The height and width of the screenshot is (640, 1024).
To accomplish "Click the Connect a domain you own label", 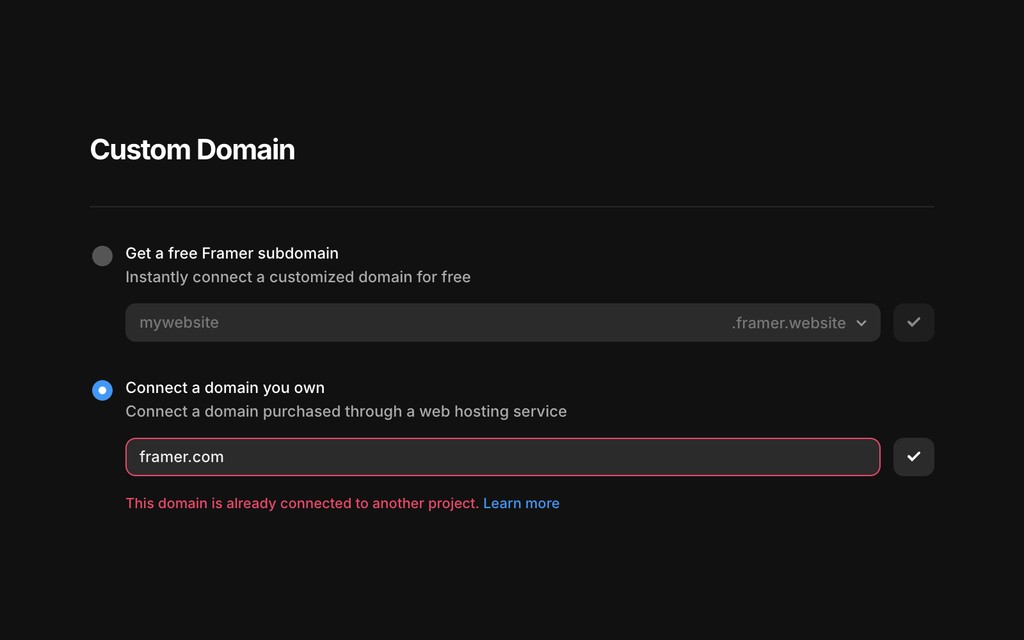I will point(225,387).
